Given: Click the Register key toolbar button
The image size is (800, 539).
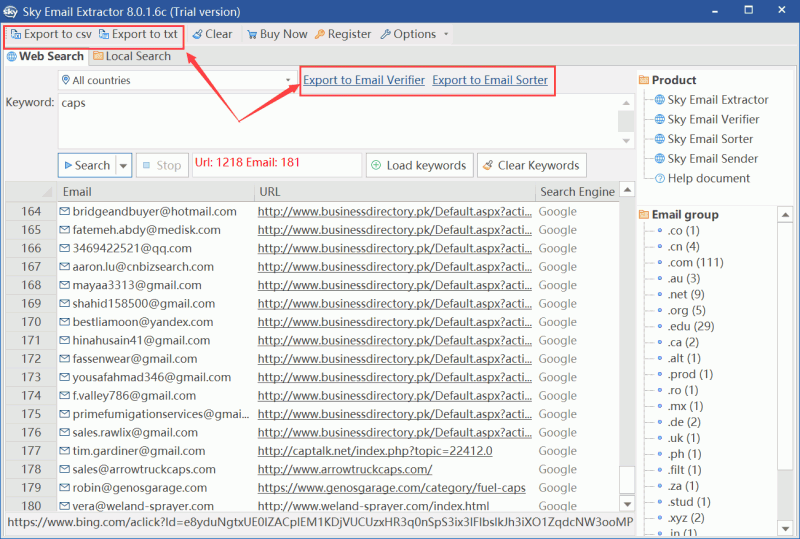Looking at the screenshot, I should [x=343, y=34].
